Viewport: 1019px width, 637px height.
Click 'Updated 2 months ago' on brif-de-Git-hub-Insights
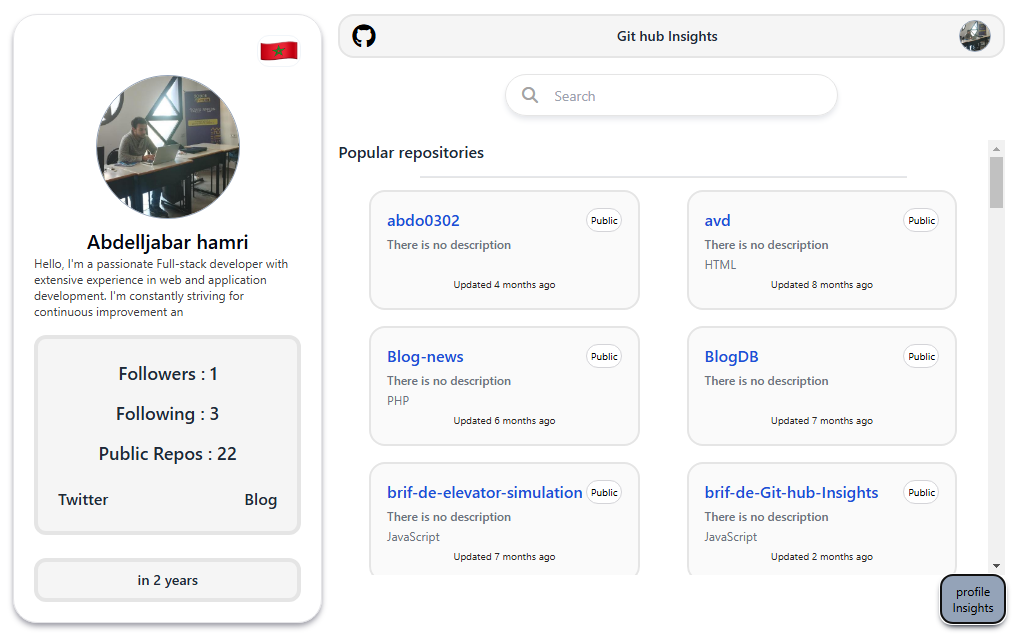pos(821,556)
